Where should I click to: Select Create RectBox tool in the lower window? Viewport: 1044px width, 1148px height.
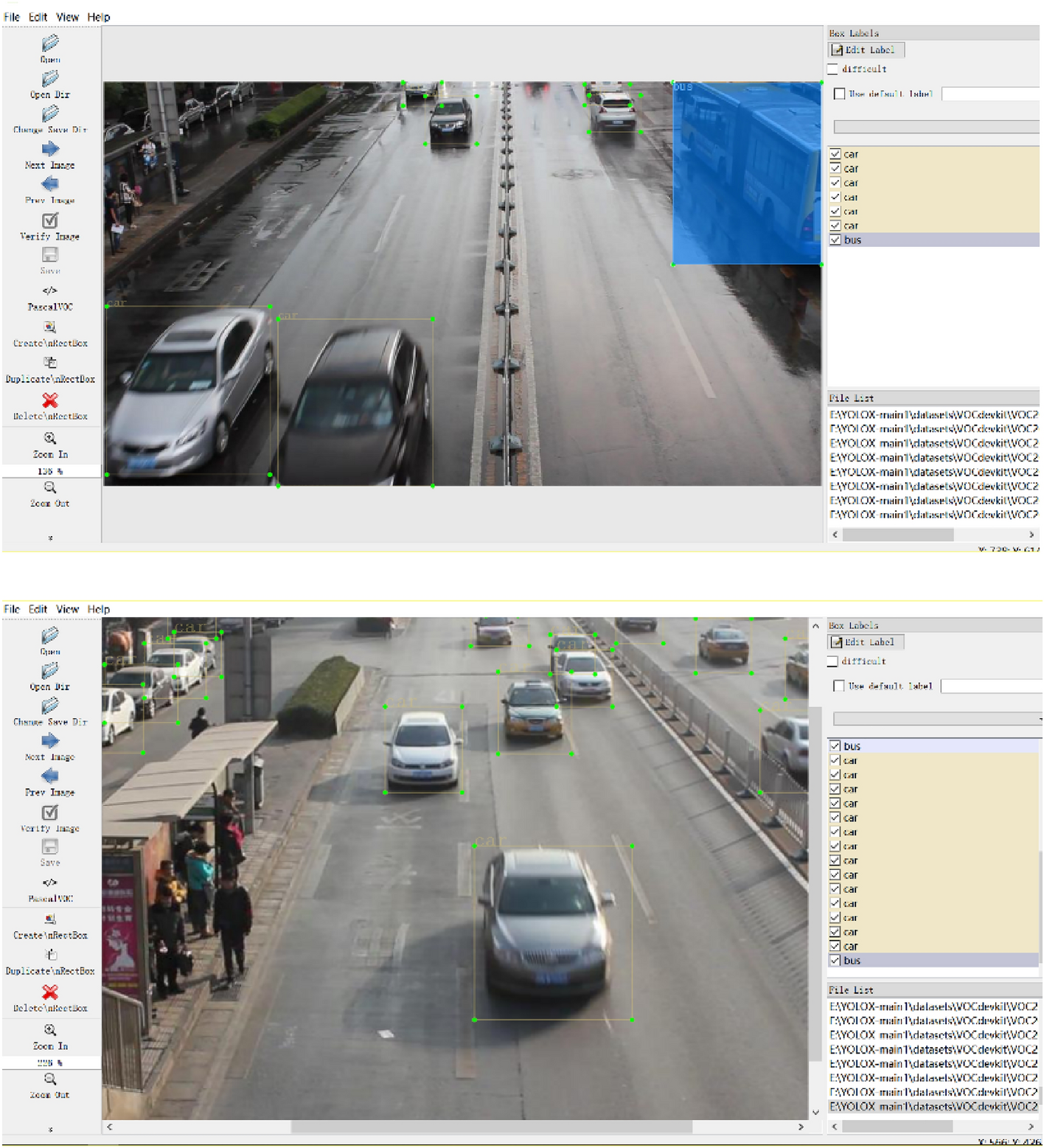click(50, 919)
